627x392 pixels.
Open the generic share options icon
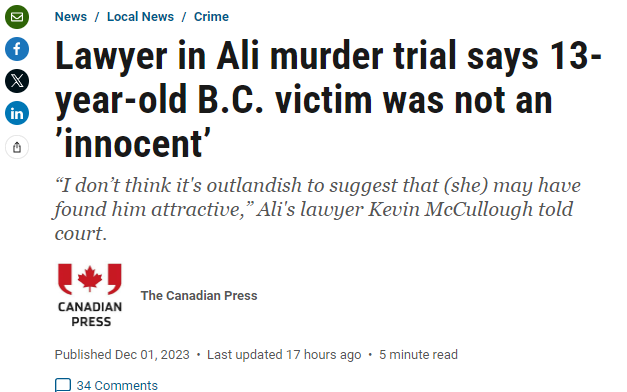pos(17,147)
